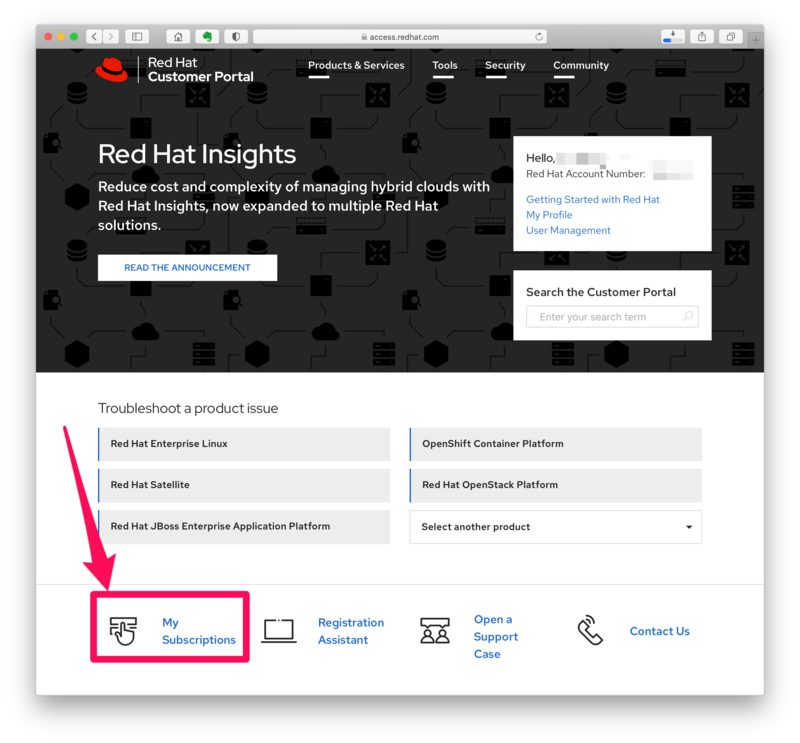The width and height of the screenshot is (800, 743).
Task: Click the Contact Us phone icon
Action: click(590, 630)
